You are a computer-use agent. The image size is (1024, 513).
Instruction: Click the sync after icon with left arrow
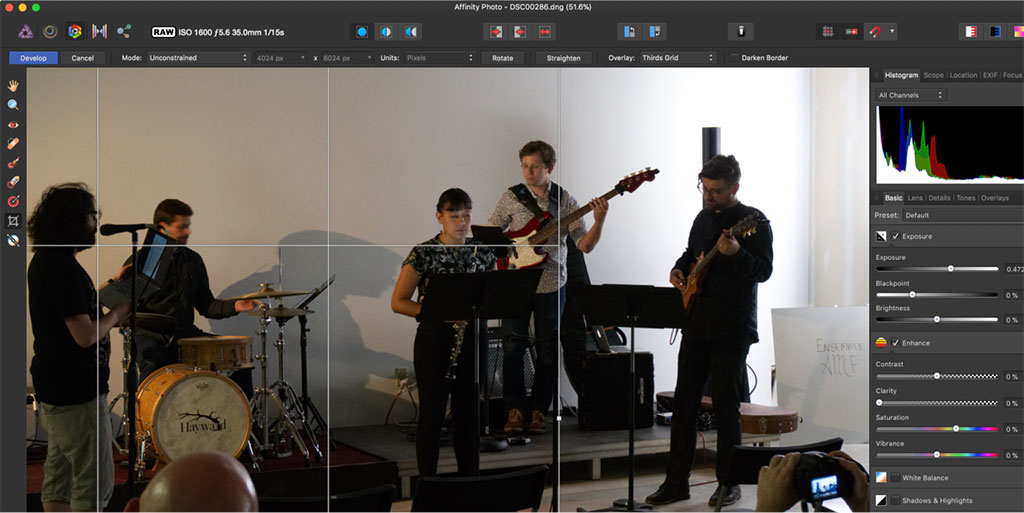coord(520,31)
